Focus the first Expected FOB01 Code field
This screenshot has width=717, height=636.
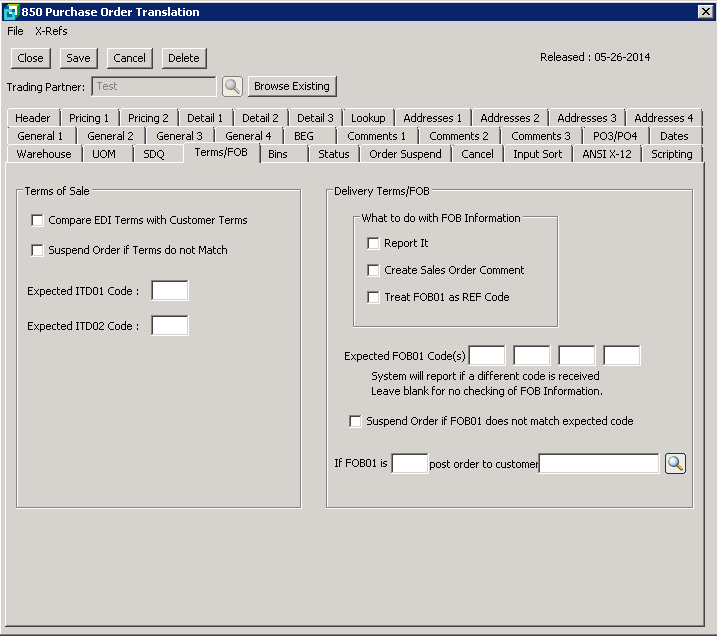click(487, 356)
